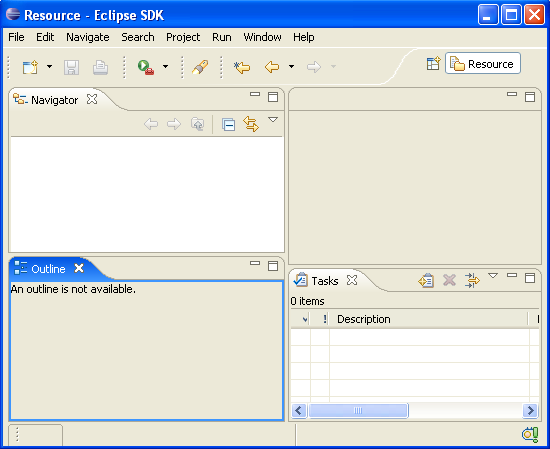
Task: Click the New wizard toolbar icon
Action: [30, 67]
